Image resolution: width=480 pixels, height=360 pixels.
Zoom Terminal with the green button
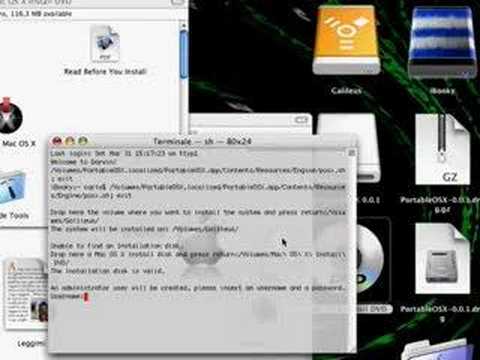[83, 141]
